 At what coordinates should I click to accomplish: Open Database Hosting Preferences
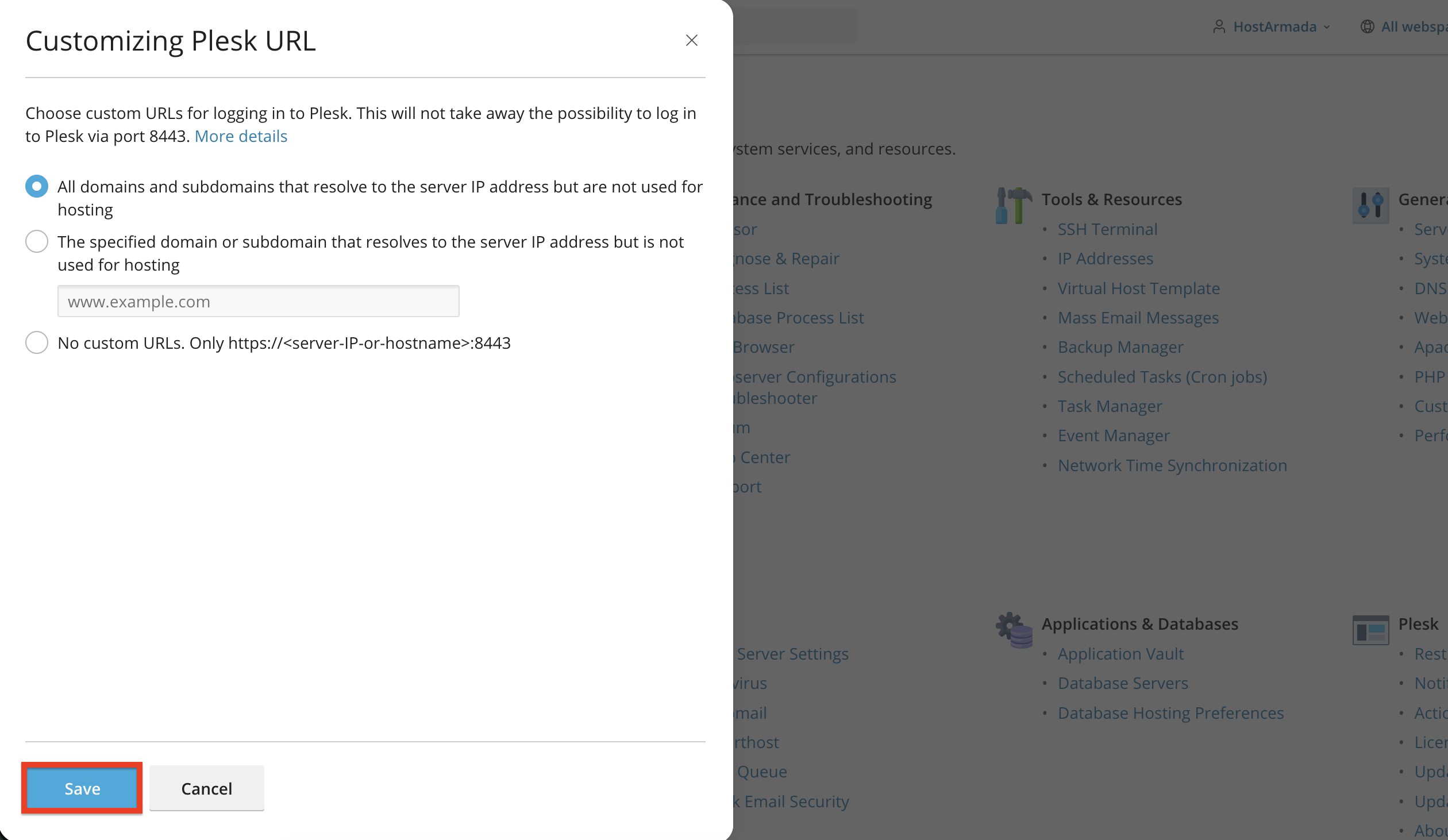click(1170, 713)
